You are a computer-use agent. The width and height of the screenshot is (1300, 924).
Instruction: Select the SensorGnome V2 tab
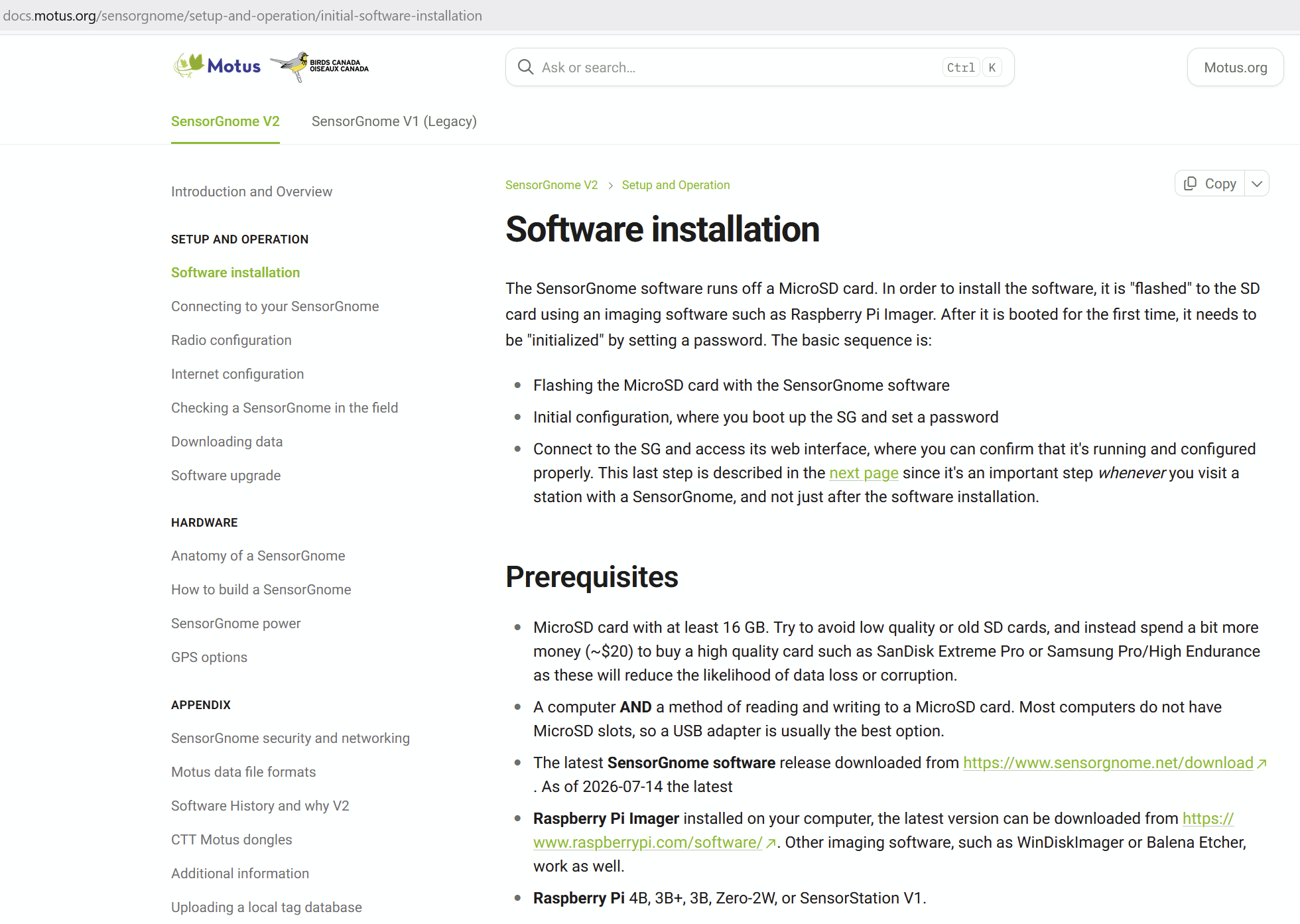coord(226,121)
